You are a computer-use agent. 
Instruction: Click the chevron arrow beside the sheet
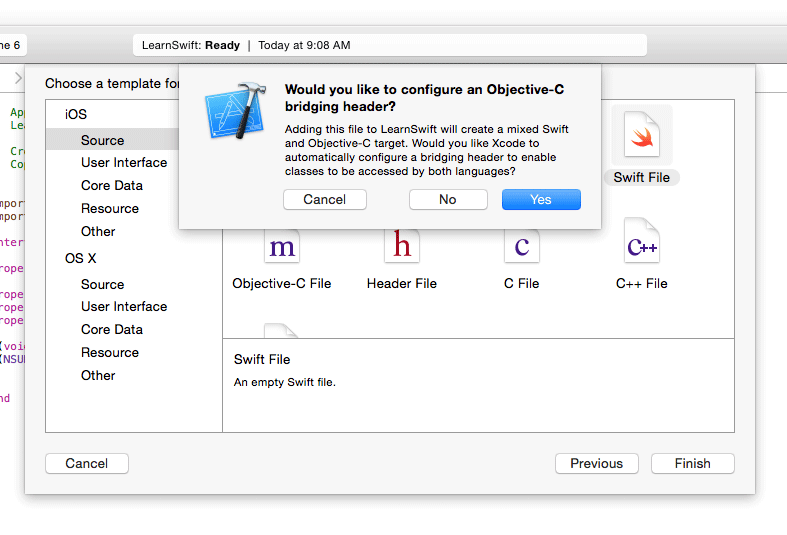point(18,78)
